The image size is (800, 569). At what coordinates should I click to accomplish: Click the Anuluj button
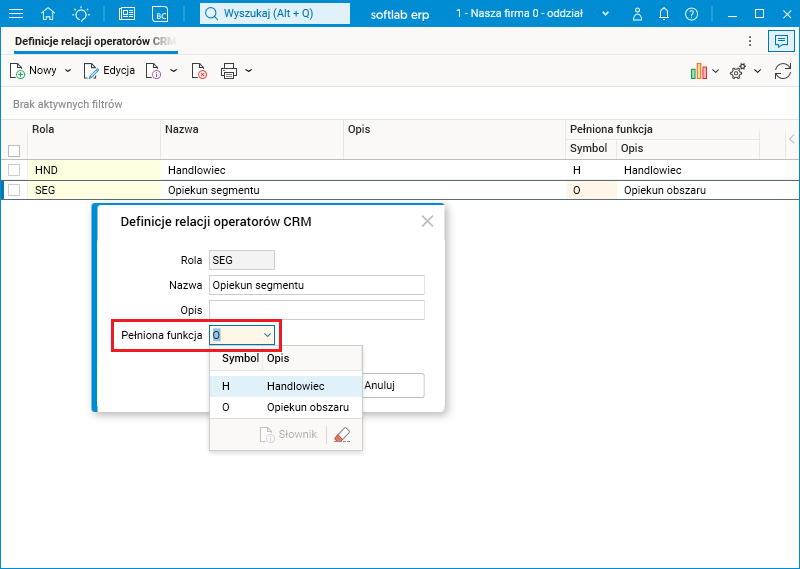tap(393, 385)
